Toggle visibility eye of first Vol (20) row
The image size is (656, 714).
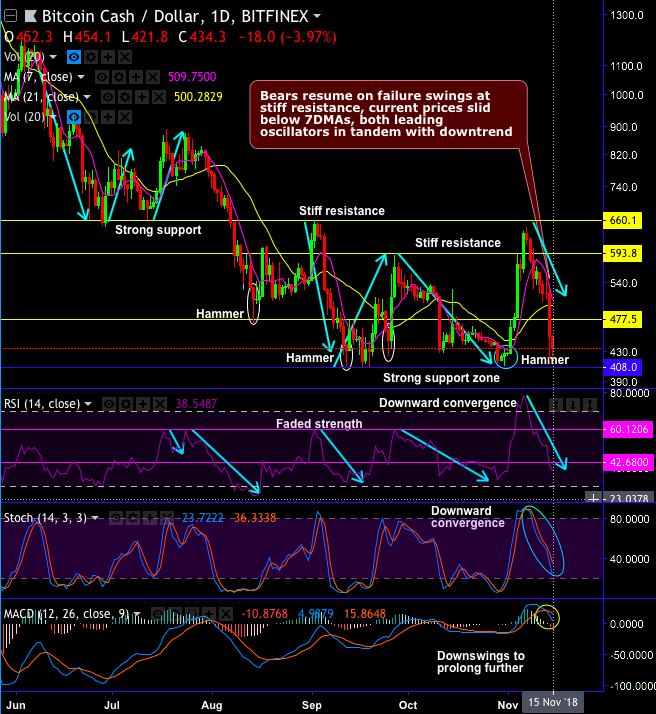point(74,57)
